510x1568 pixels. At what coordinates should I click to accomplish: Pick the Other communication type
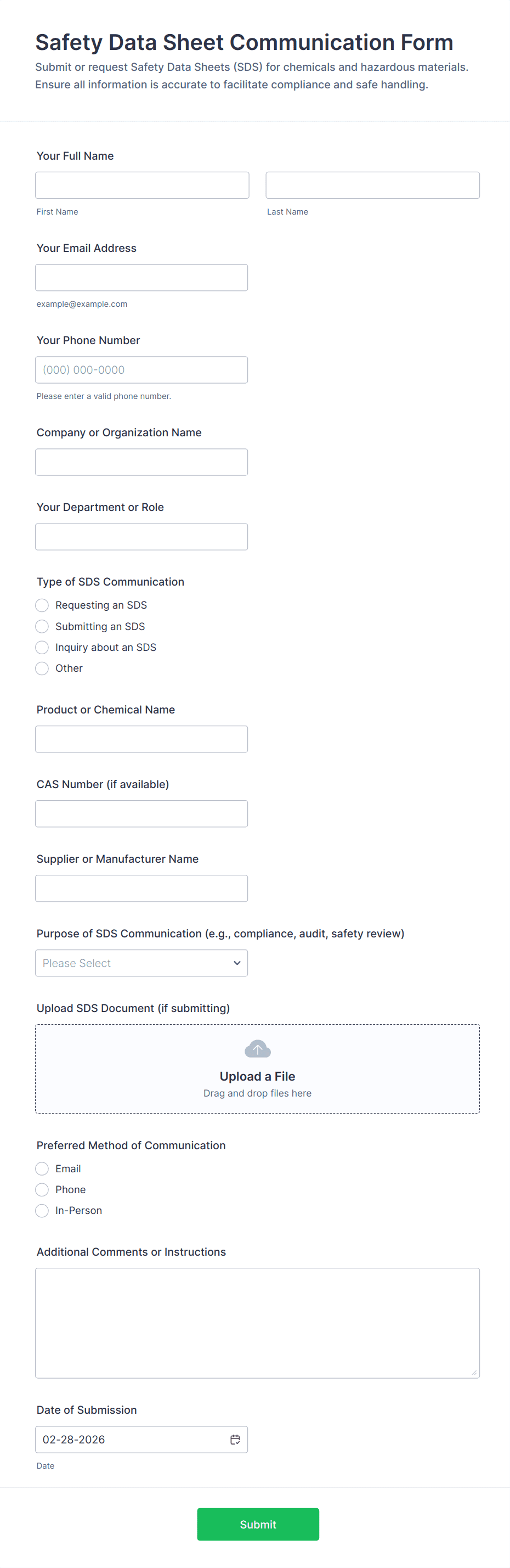click(x=42, y=668)
